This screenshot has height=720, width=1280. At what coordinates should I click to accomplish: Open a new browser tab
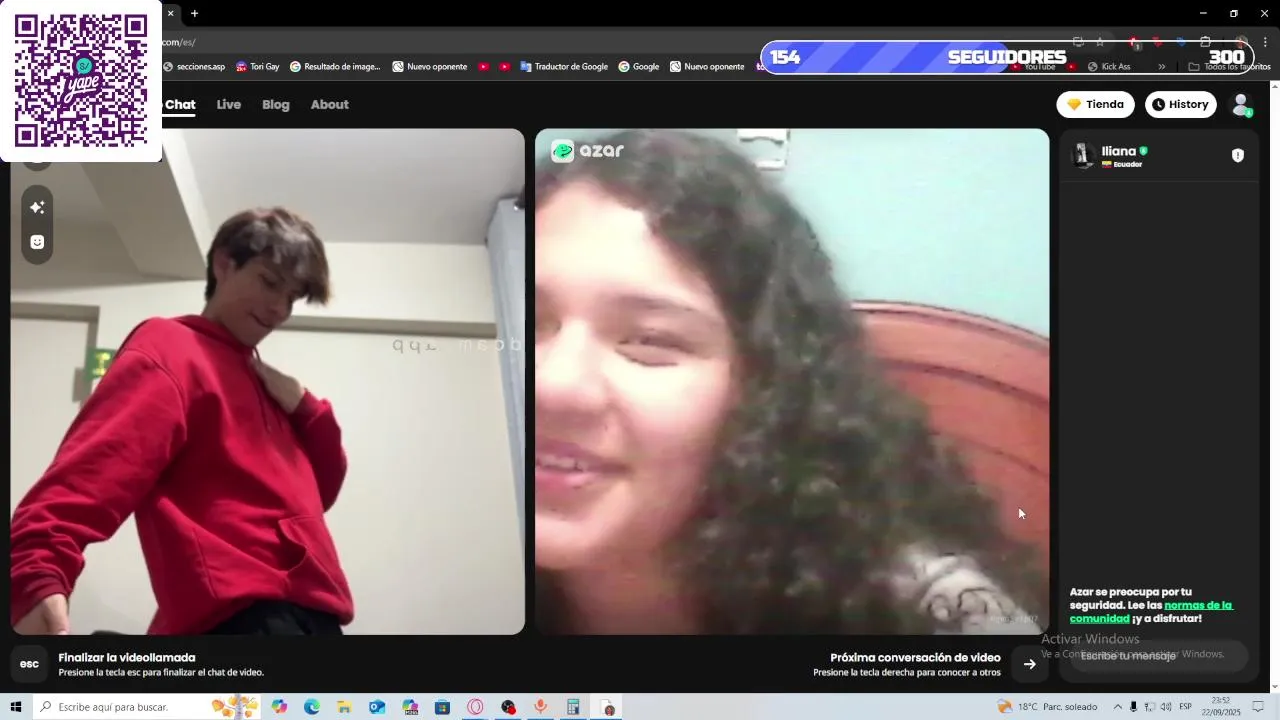tap(194, 13)
